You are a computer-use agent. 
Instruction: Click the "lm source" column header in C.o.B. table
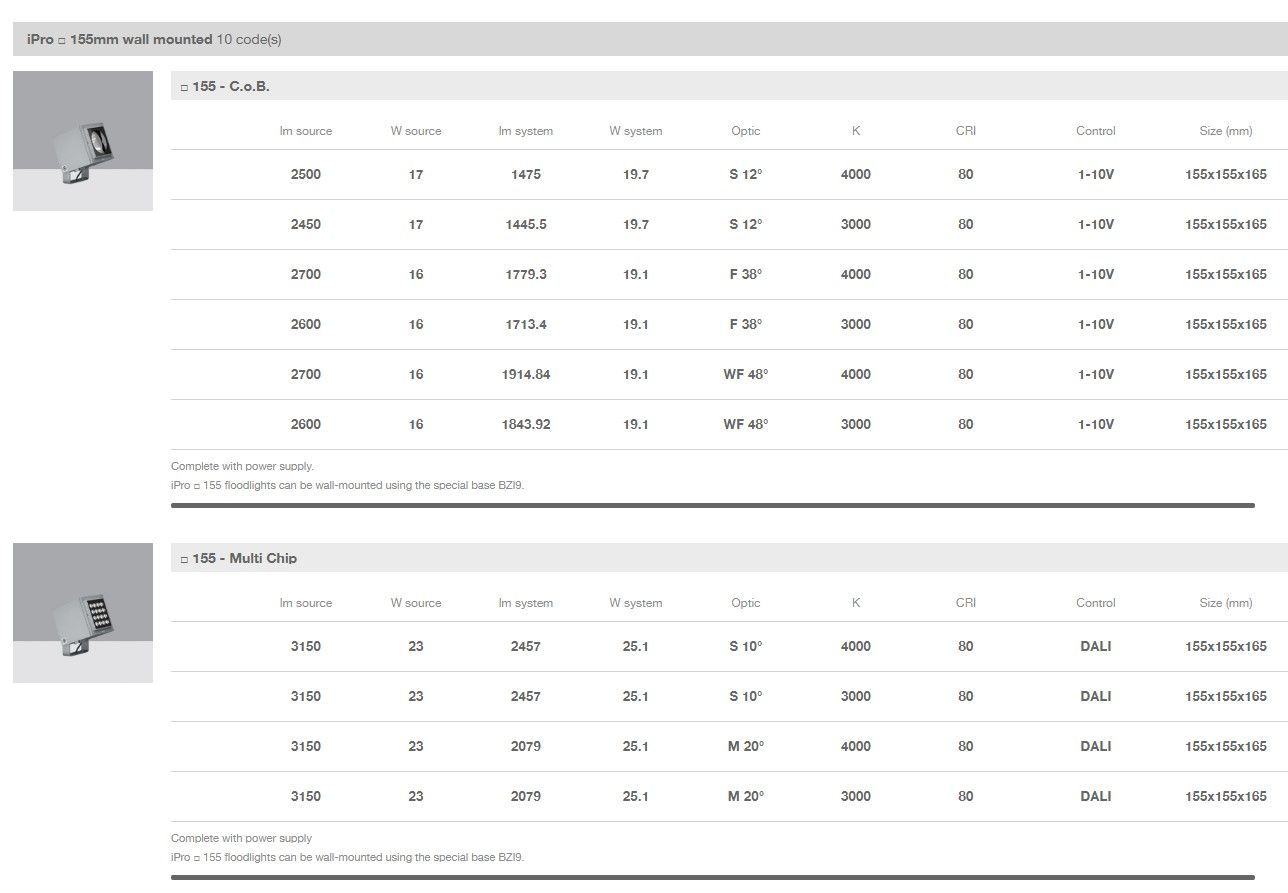tap(306, 131)
